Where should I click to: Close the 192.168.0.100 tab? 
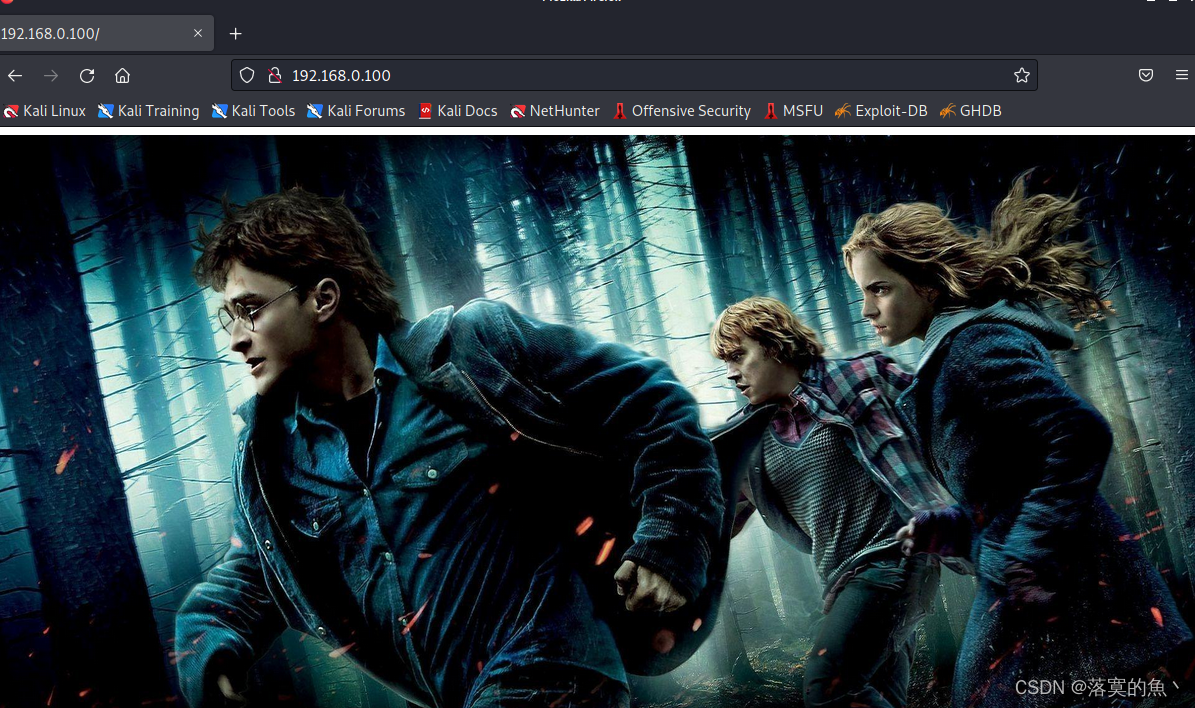197,33
